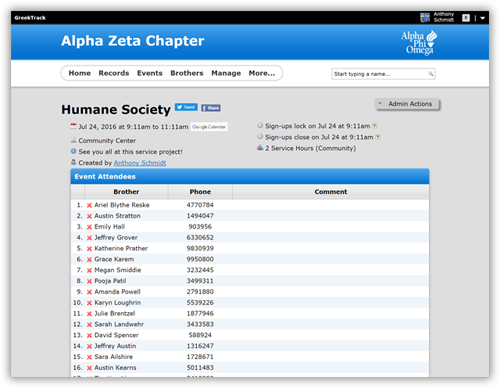Go to the Brothers menu

click(187, 73)
